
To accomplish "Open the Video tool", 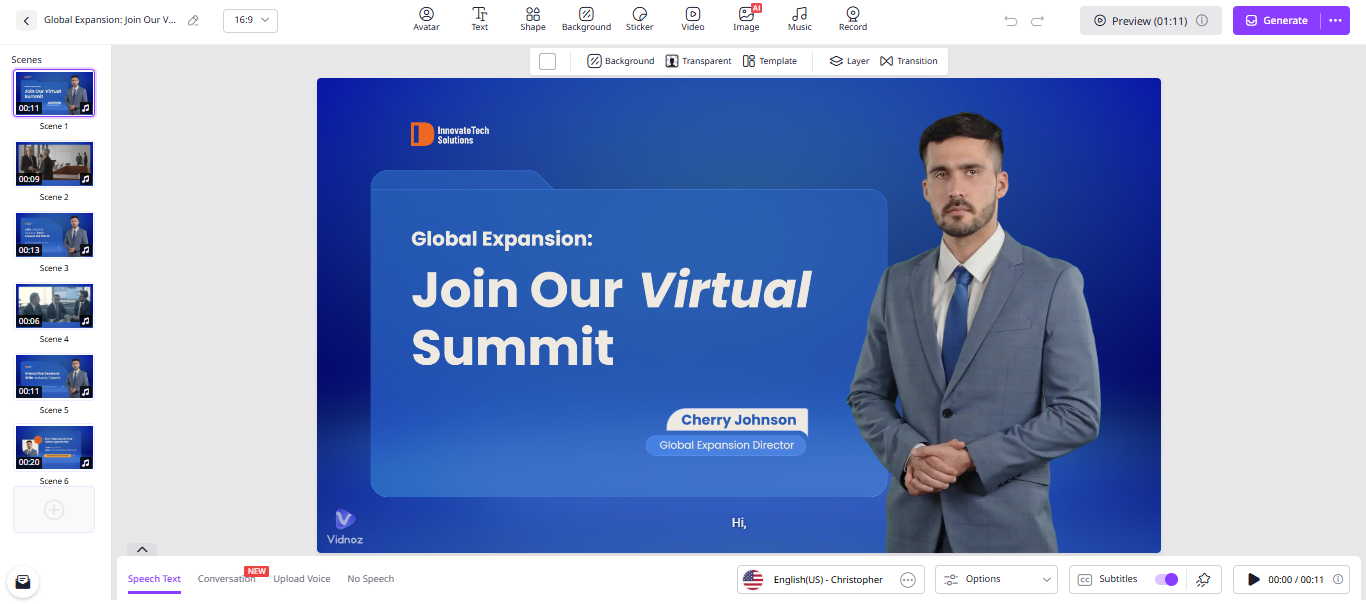I will tap(693, 19).
